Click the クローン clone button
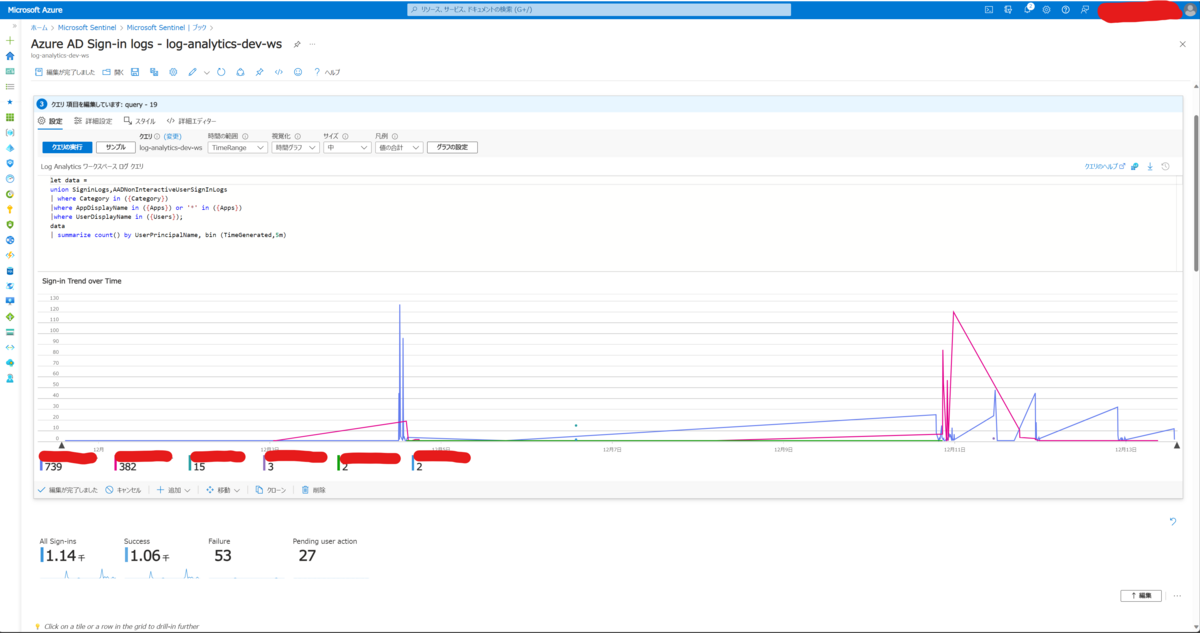The image size is (1200, 633). (271, 490)
